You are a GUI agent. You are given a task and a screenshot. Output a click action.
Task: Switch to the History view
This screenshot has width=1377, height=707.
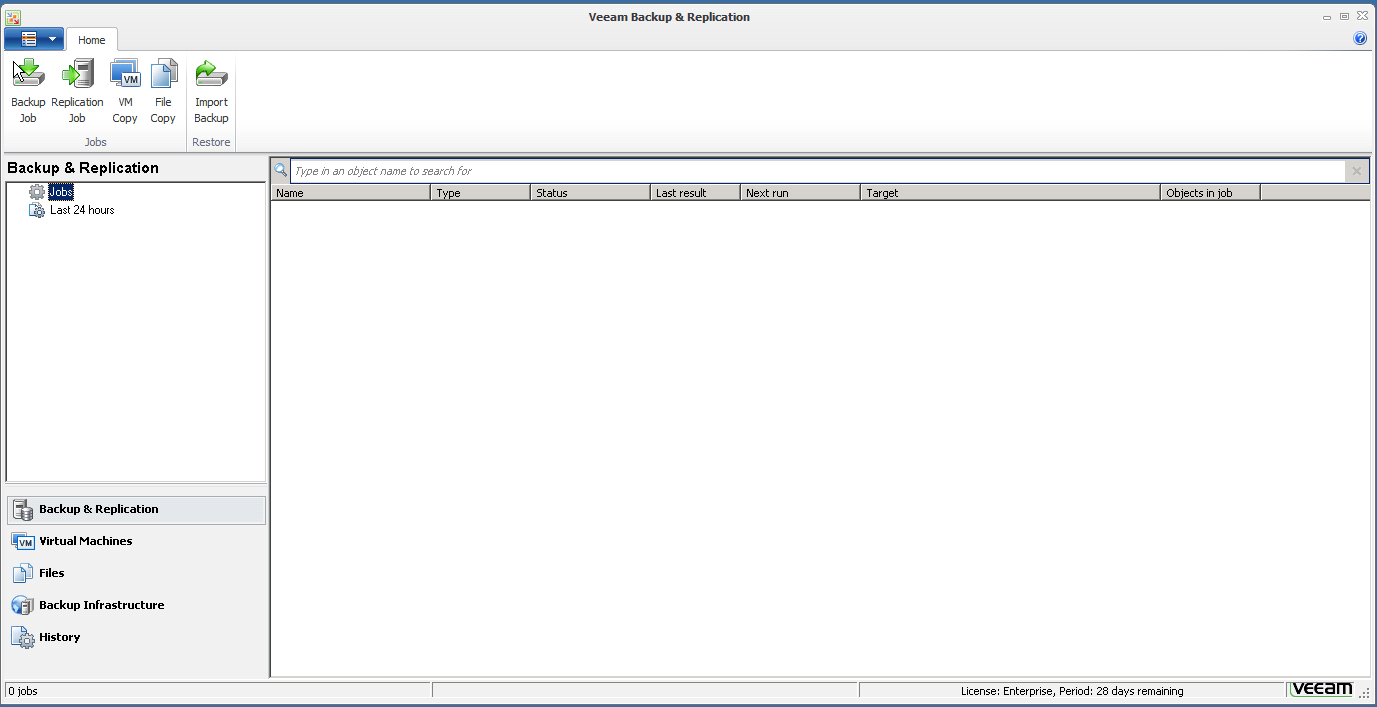59,637
